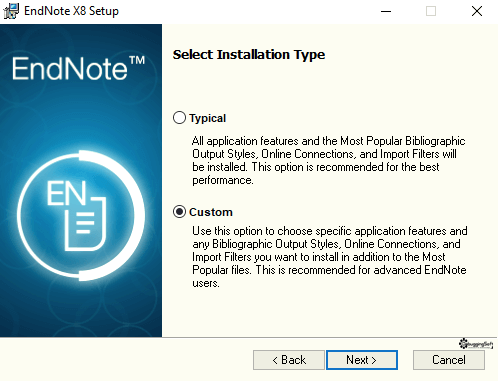Viewport: 498px width, 381px height.
Task: Click the Select Installation Type heading
Action: pos(249,55)
